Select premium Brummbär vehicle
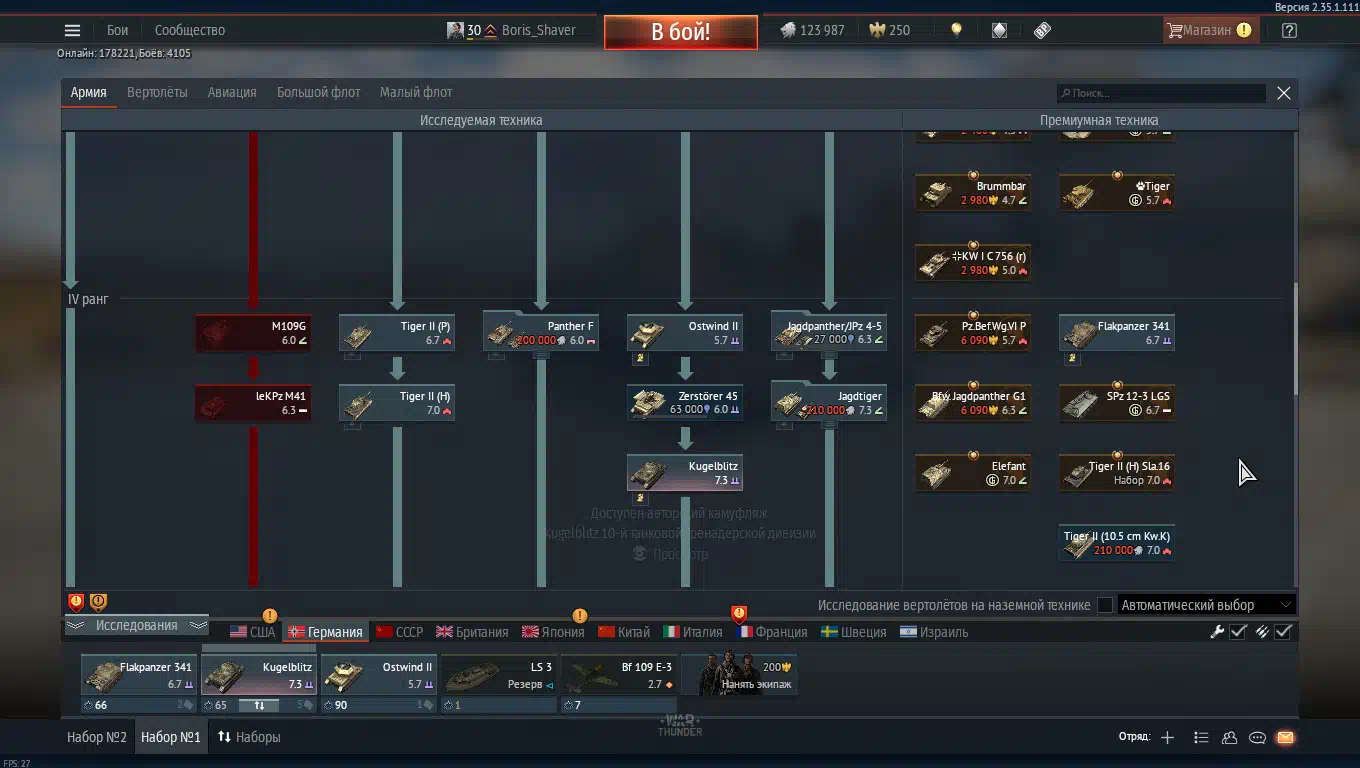This screenshot has width=1360, height=768. pos(973,193)
